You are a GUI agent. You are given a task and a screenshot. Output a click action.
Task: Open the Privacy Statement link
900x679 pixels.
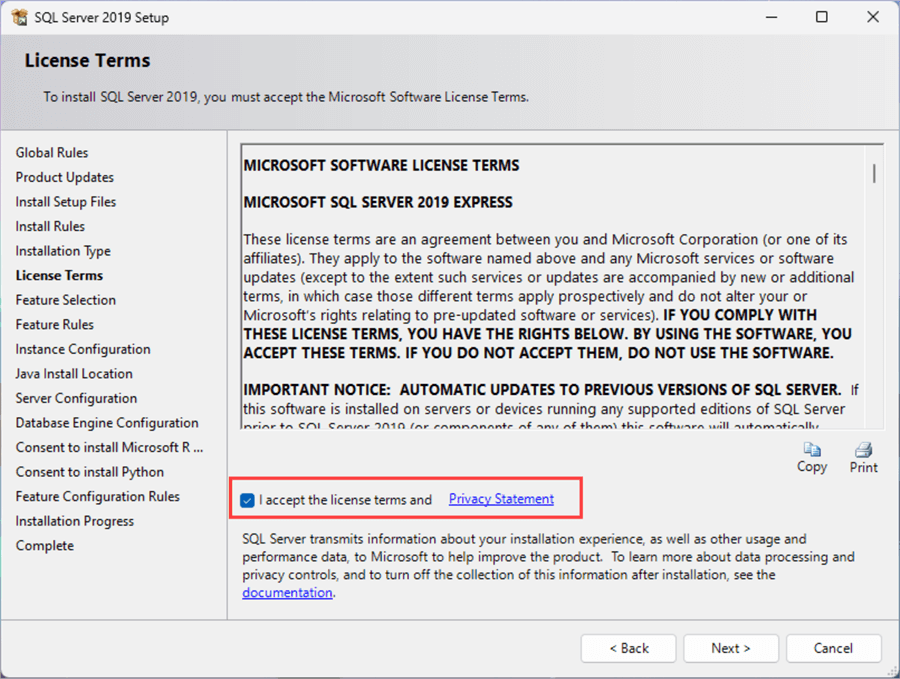click(501, 499)
